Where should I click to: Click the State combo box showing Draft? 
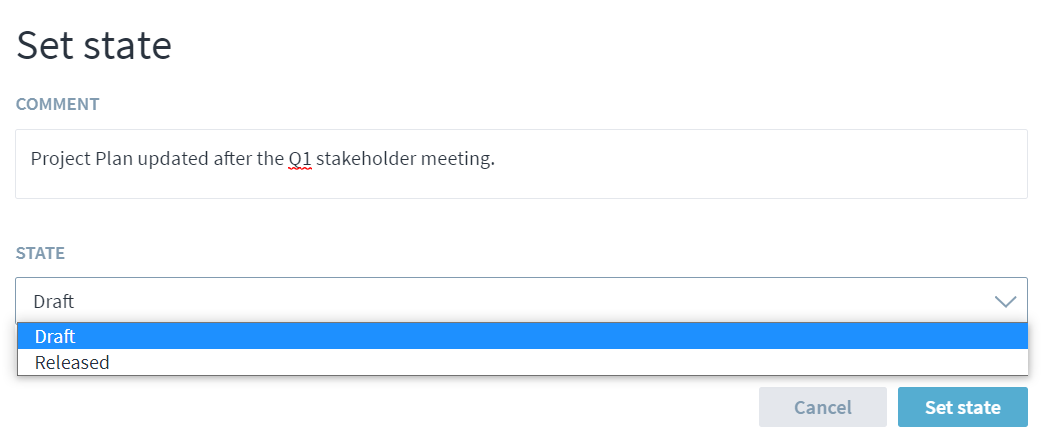coord(500,301)
